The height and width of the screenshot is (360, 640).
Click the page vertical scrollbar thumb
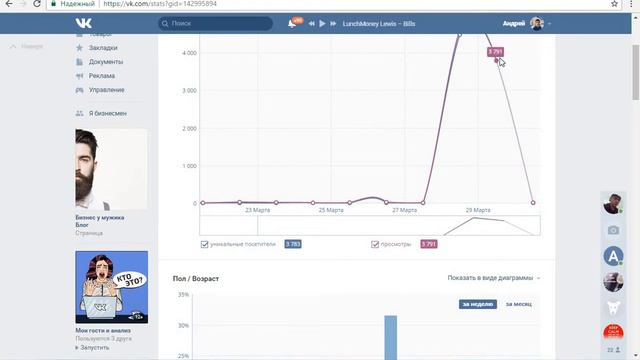point(636,72)
